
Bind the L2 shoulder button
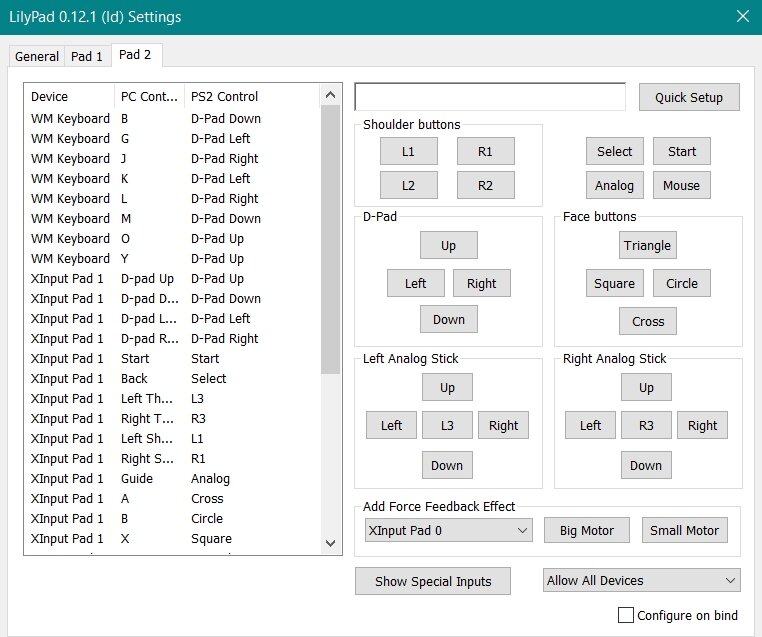[x=409, y=185]
